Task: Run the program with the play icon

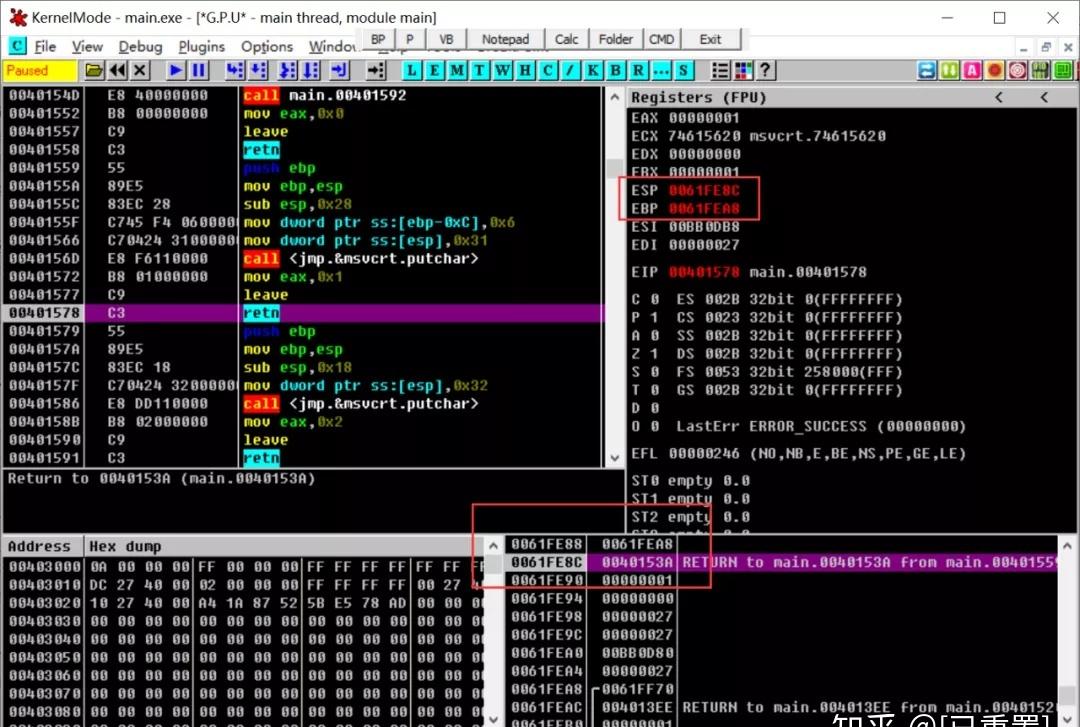Action: 176,70
